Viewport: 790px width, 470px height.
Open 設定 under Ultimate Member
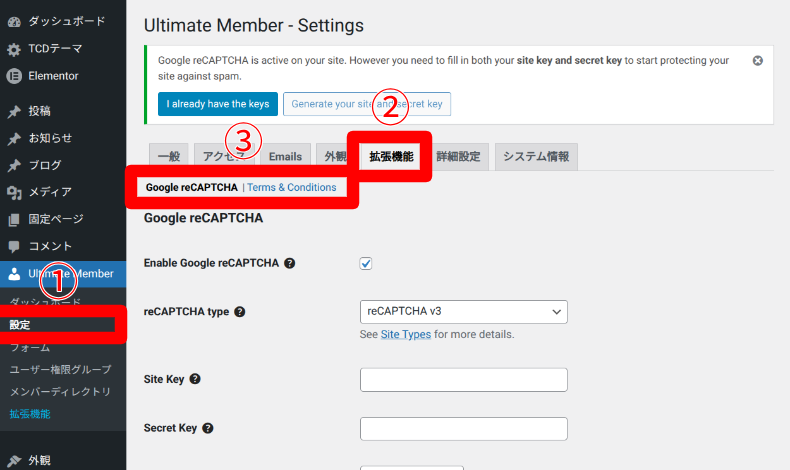pos(20,325)
